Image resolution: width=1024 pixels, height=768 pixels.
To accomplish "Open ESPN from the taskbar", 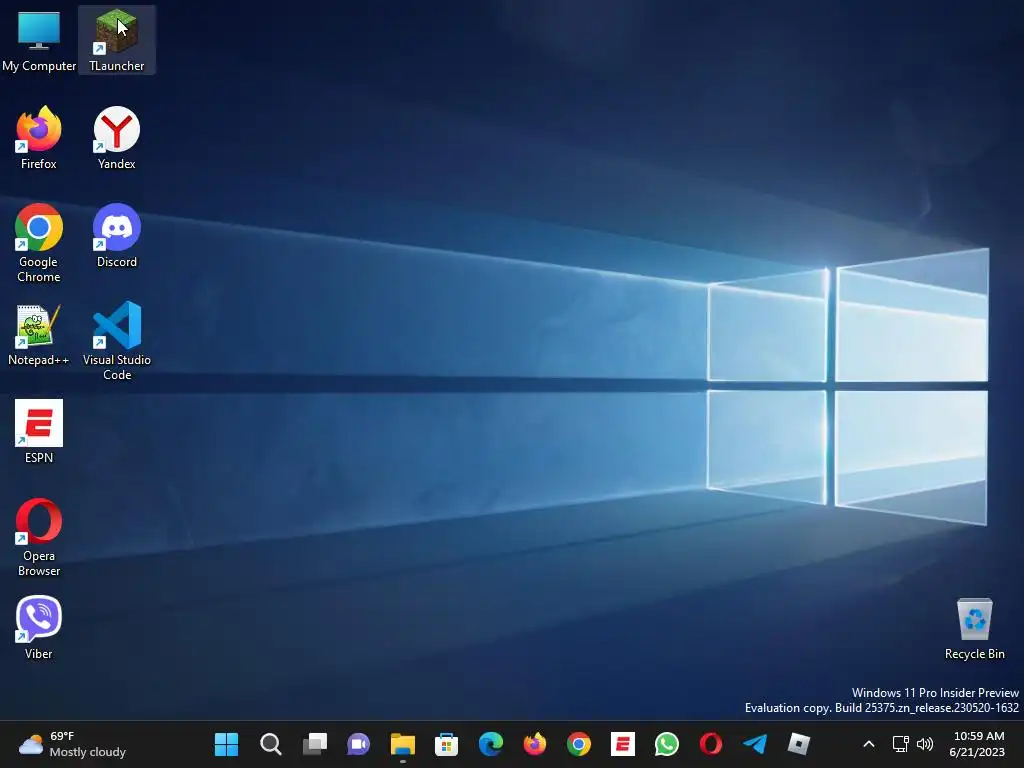I will click(622, 744).
